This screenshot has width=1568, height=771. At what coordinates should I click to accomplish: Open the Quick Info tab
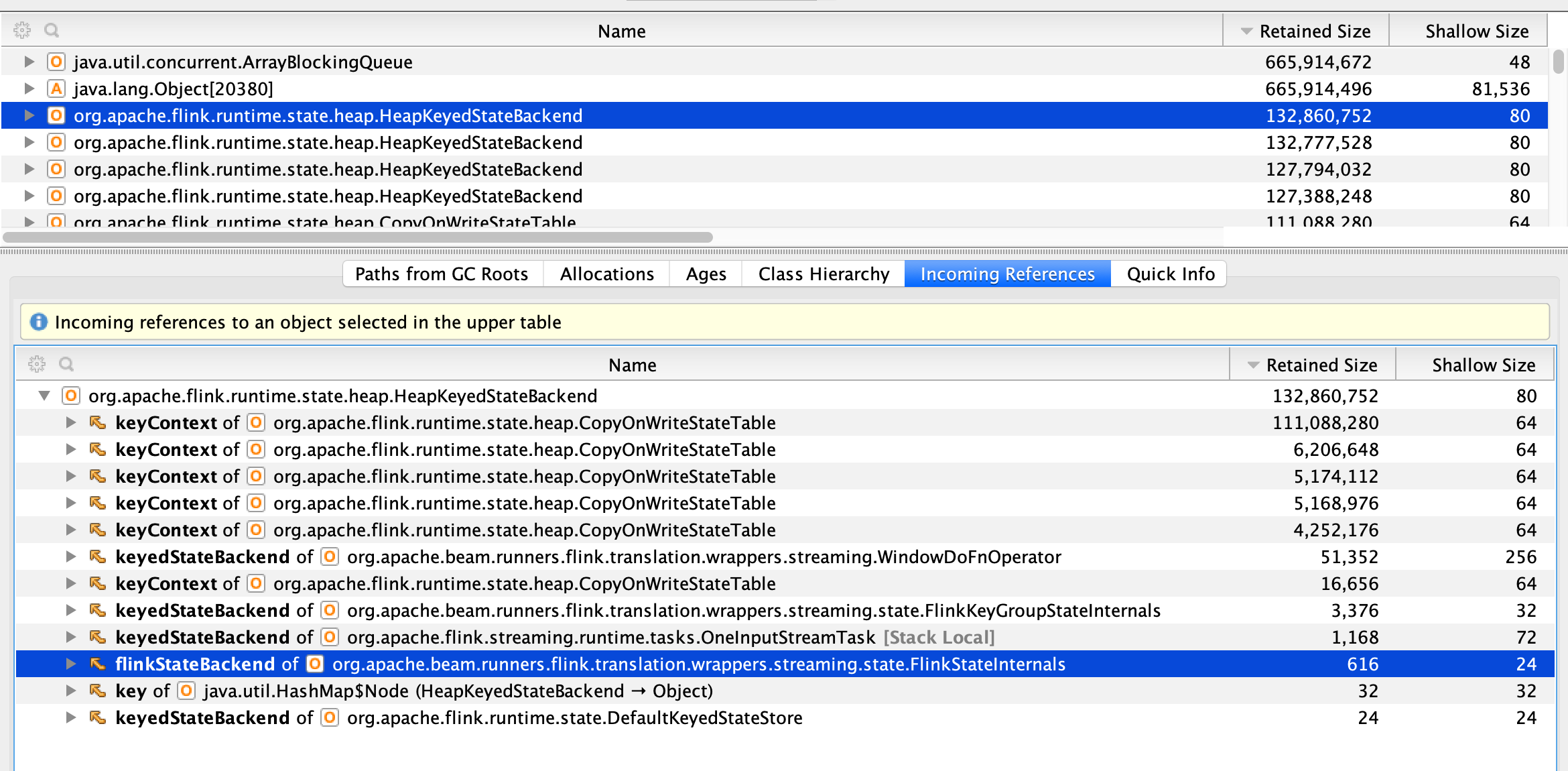click(1170, 274)
